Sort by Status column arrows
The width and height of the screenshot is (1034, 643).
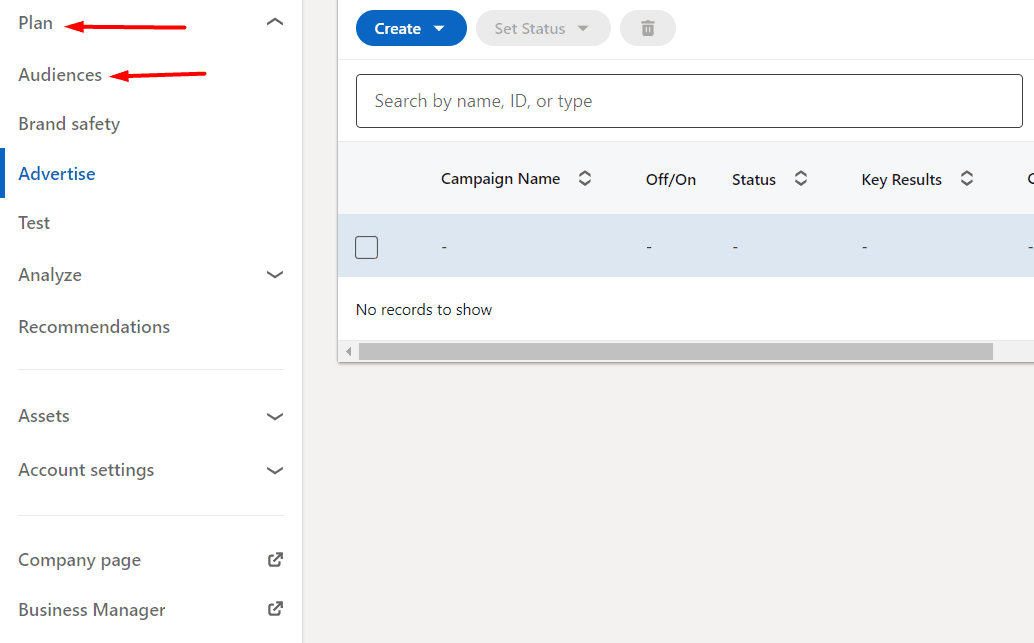pos(801,179)
